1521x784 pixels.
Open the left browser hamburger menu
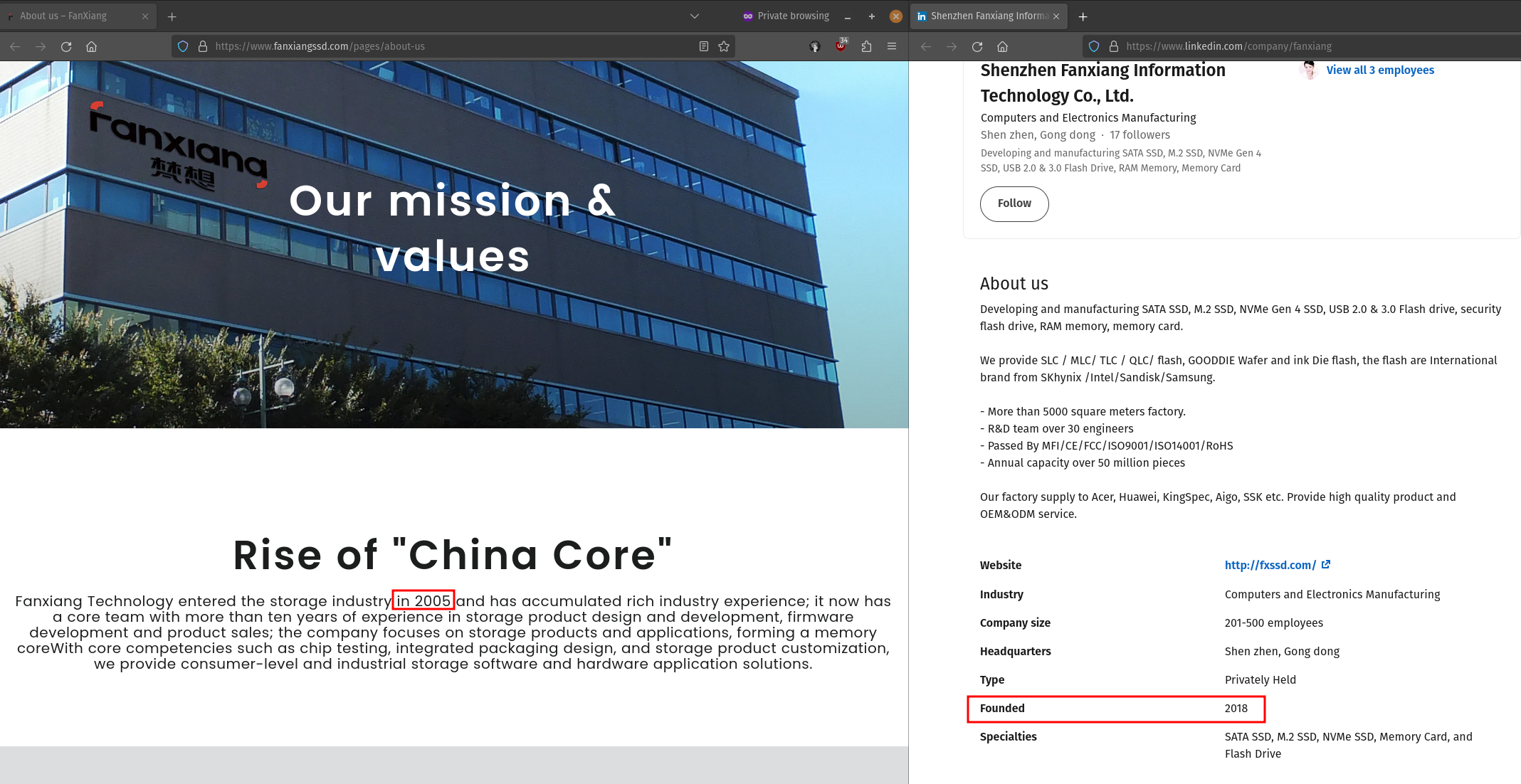[x=892, y=46]
